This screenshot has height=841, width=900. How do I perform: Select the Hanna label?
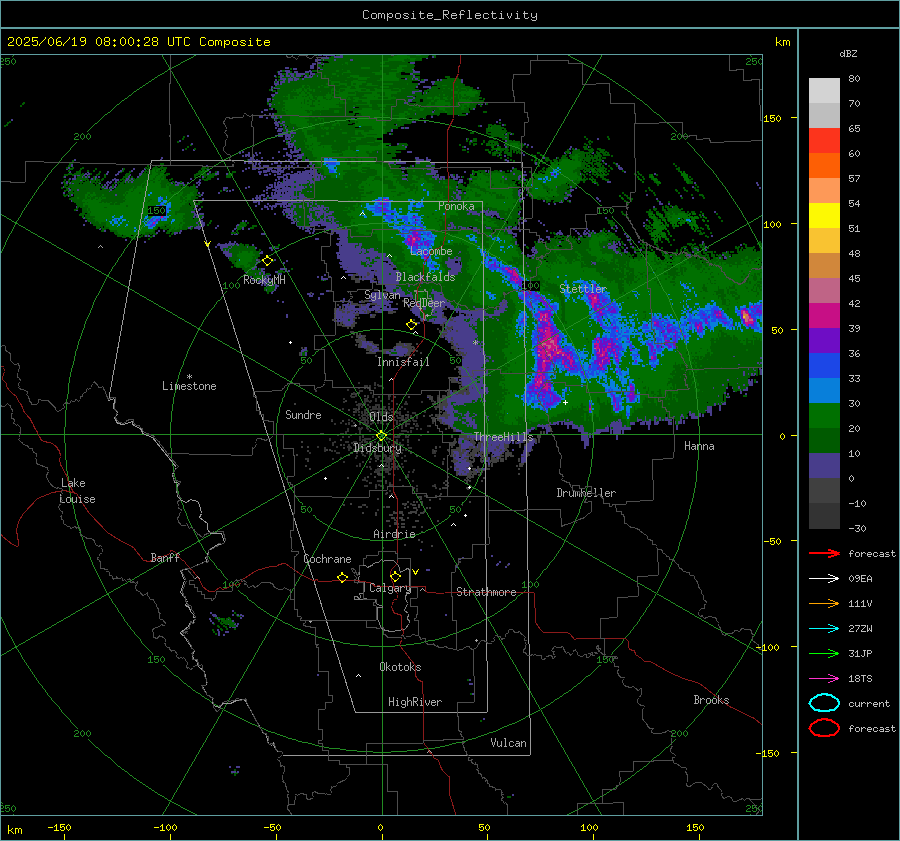pyautogui.click(x=699, y=446)
